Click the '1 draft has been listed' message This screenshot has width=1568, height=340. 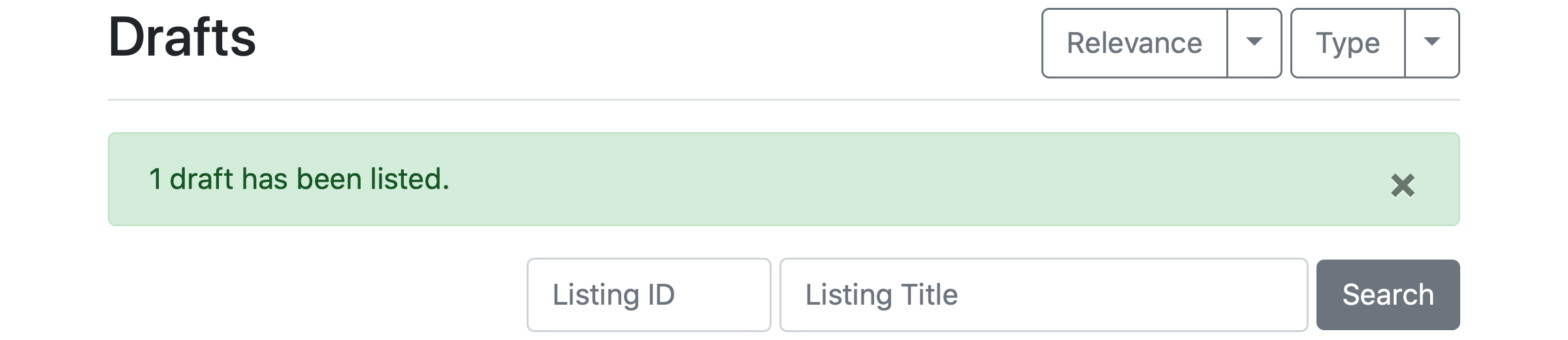(299, 179)
